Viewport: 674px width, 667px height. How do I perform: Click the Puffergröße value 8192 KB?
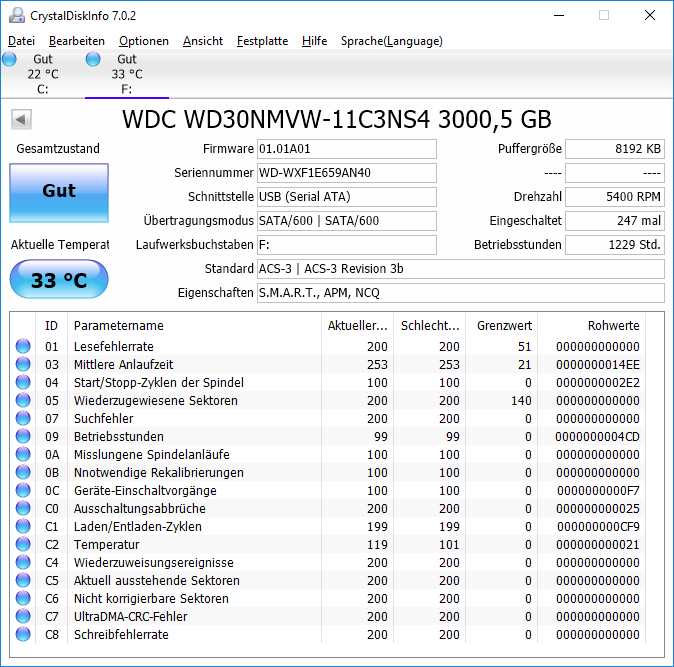point(615,149)
